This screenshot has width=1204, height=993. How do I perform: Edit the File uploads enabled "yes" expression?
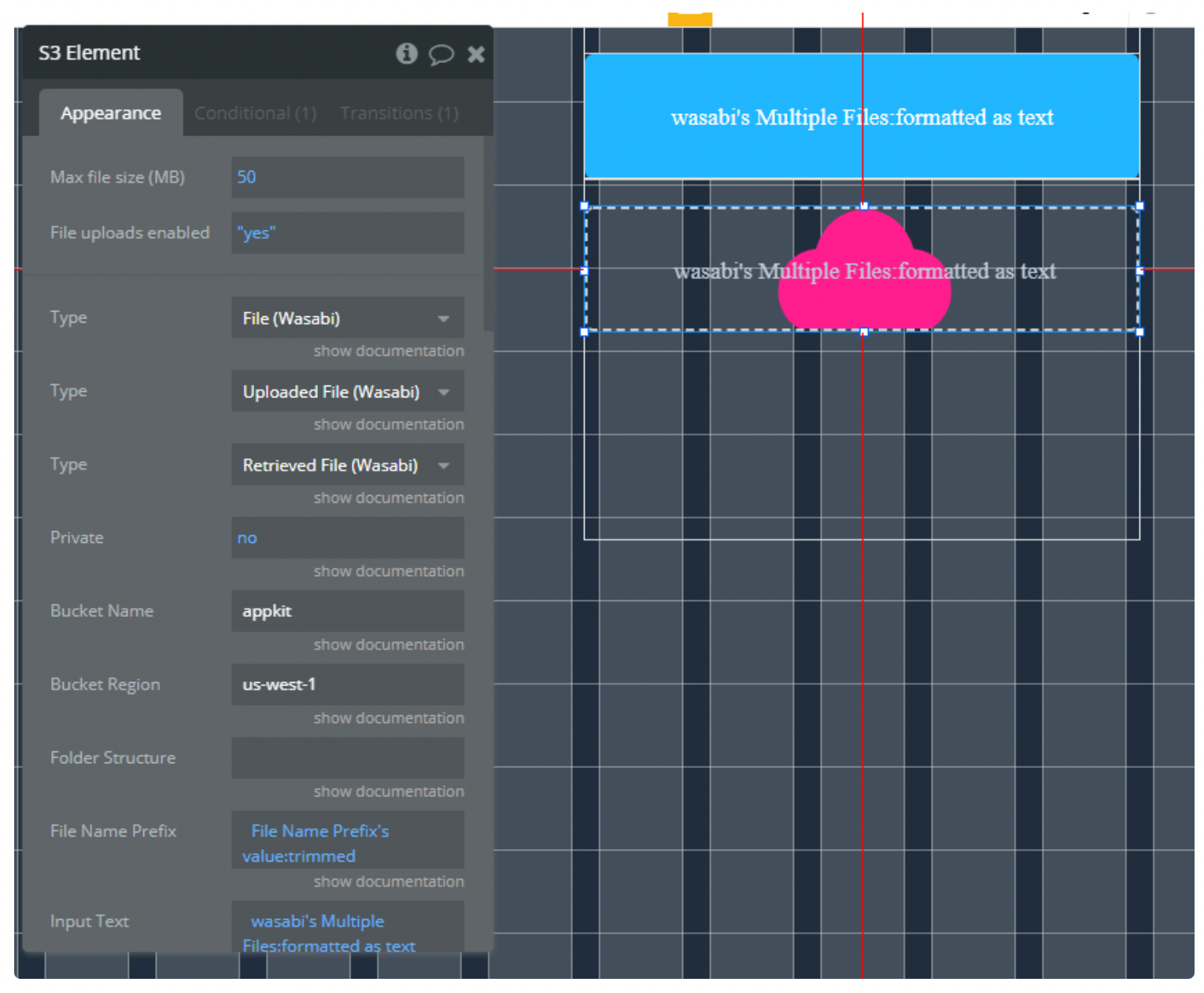pyautogui.click(x=347, y=233)
